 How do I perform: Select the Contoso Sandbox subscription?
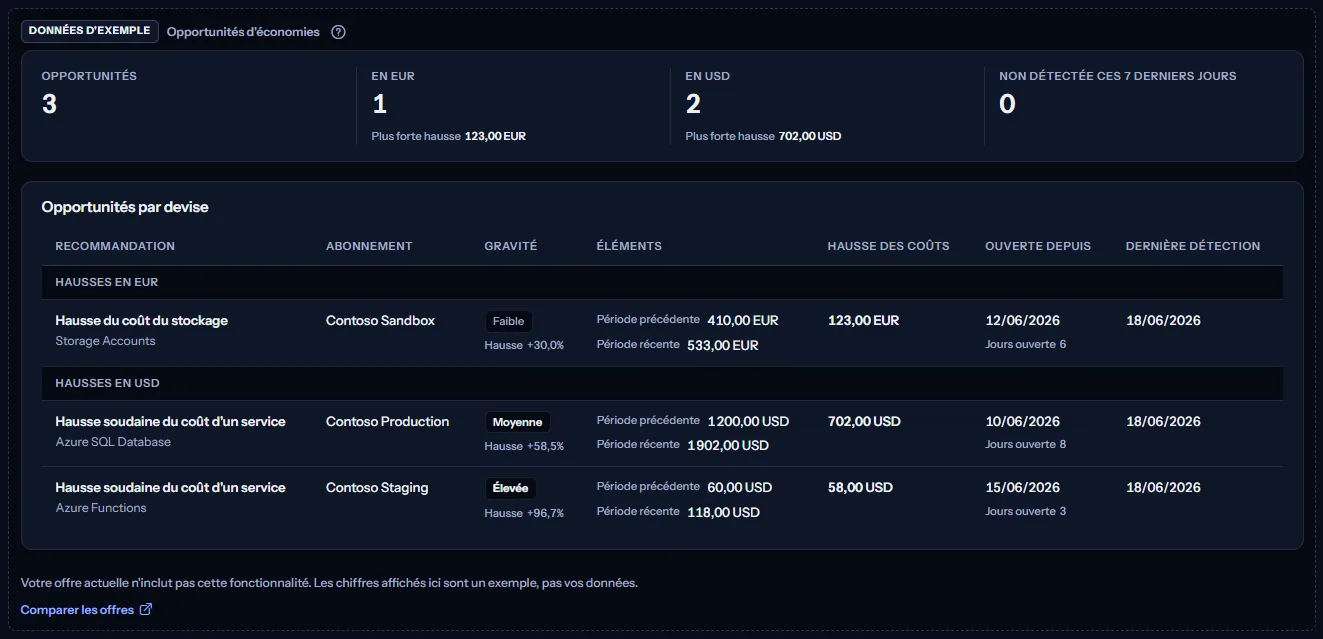pyautogui.click(x=381, y=321)
